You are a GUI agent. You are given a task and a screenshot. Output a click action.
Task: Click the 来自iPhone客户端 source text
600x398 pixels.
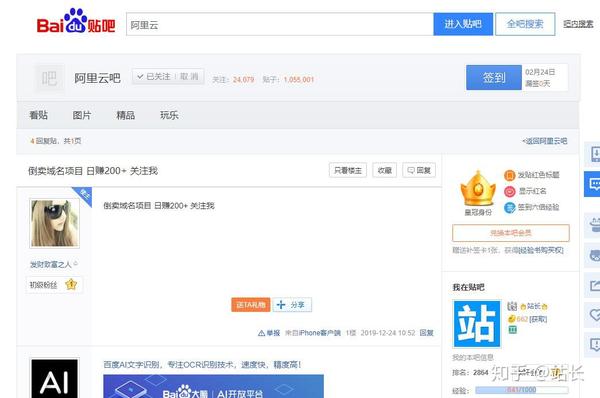coord(313,333)
